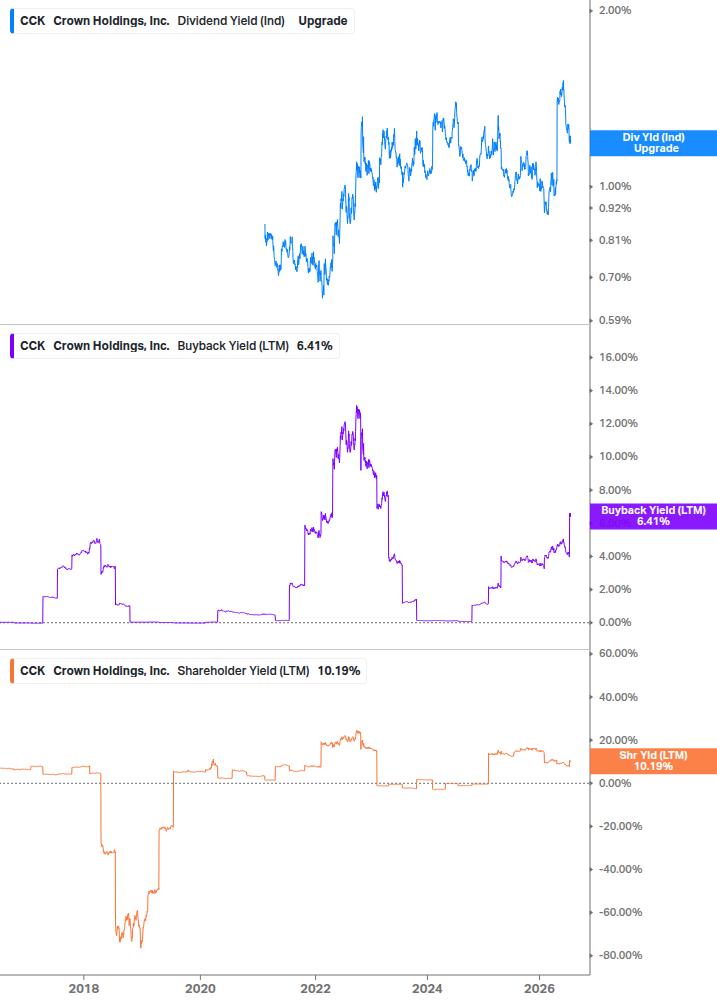Click the -40.00% axis label in shareholder pane
The height and width of the screenshot is (1005, 717).
[620, 870]
